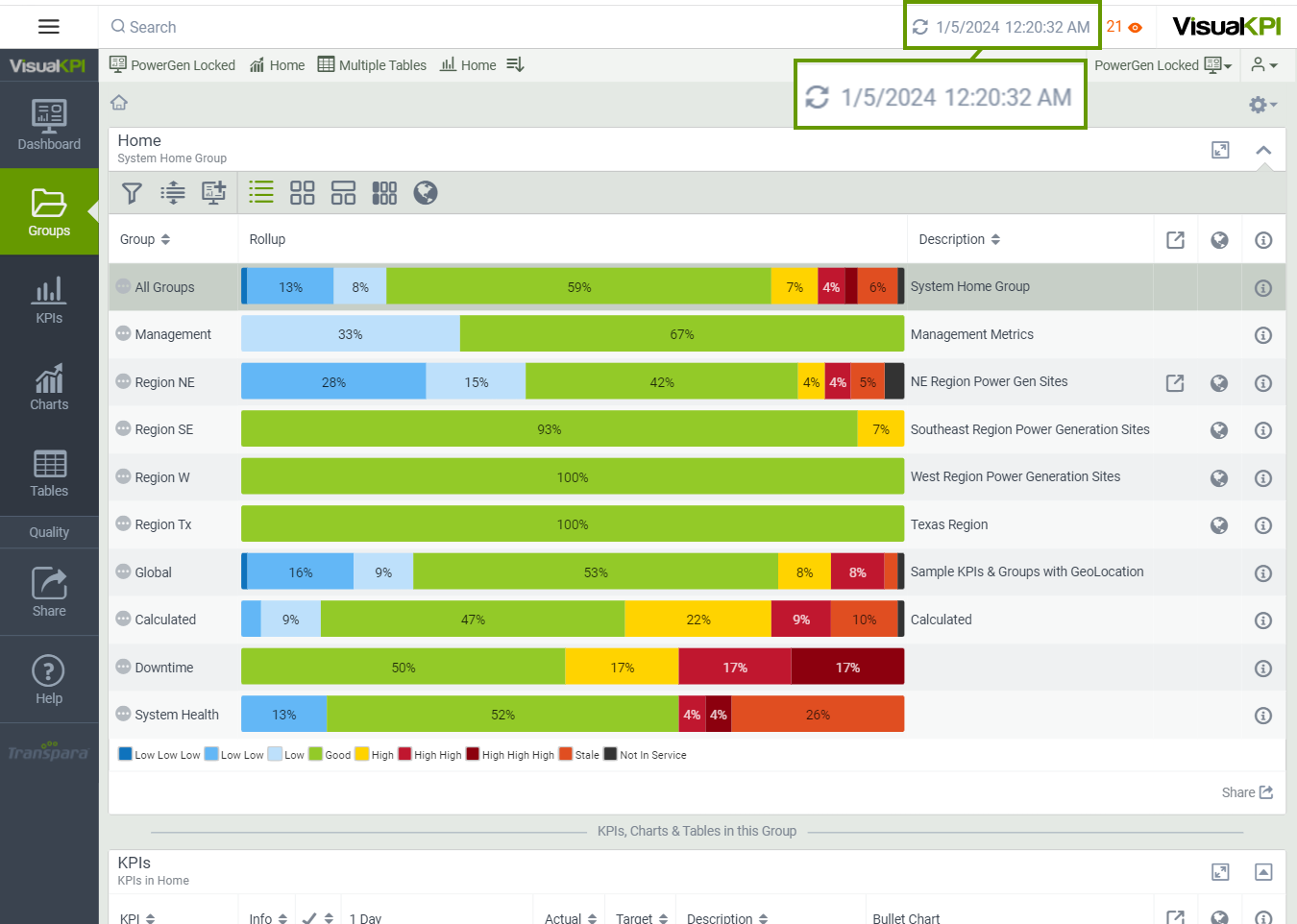Open the Management group row
This screenshot has width=1297, height=924.
[173, 334]
